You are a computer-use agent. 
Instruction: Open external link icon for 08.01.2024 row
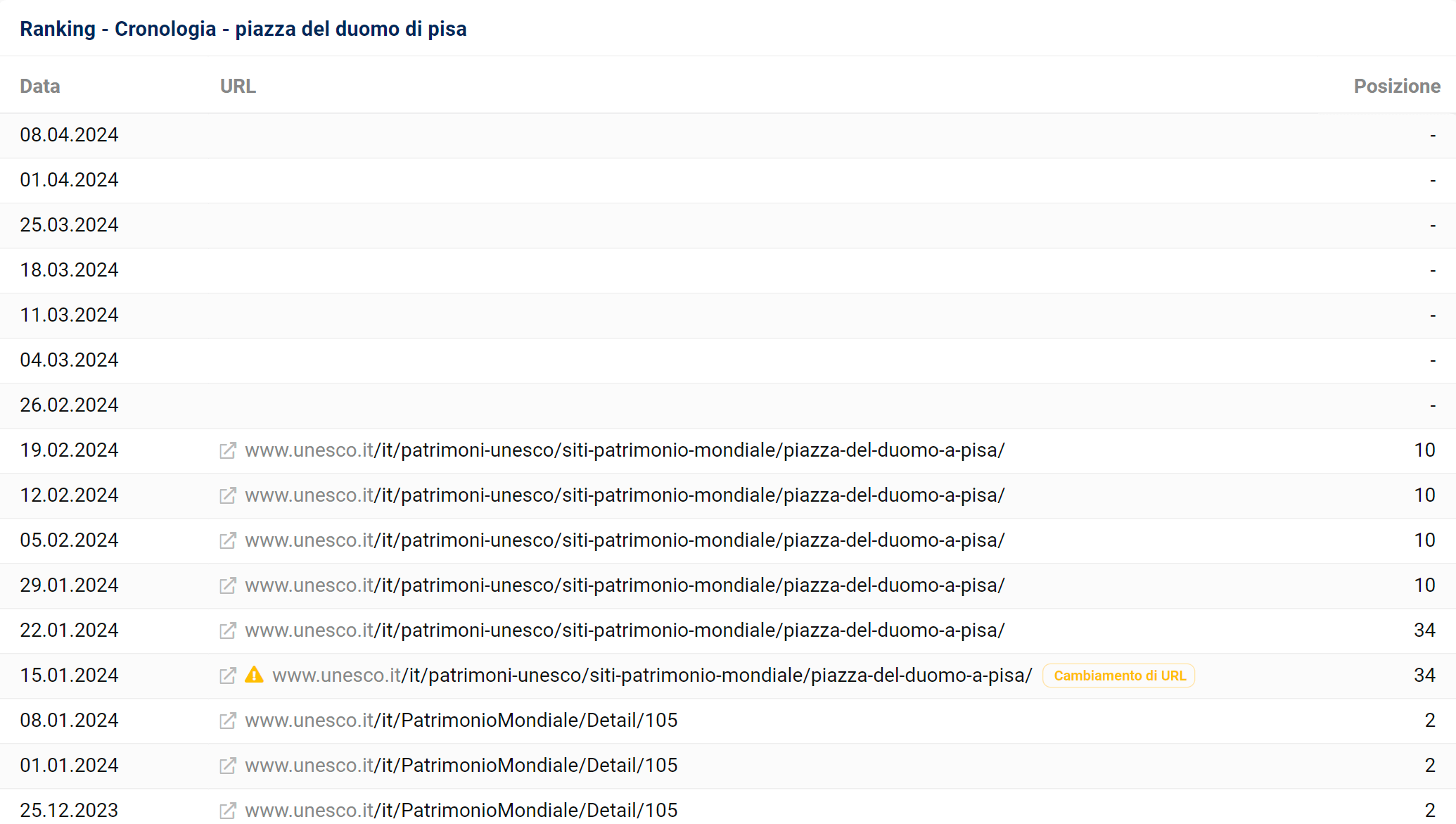(227, 721)
